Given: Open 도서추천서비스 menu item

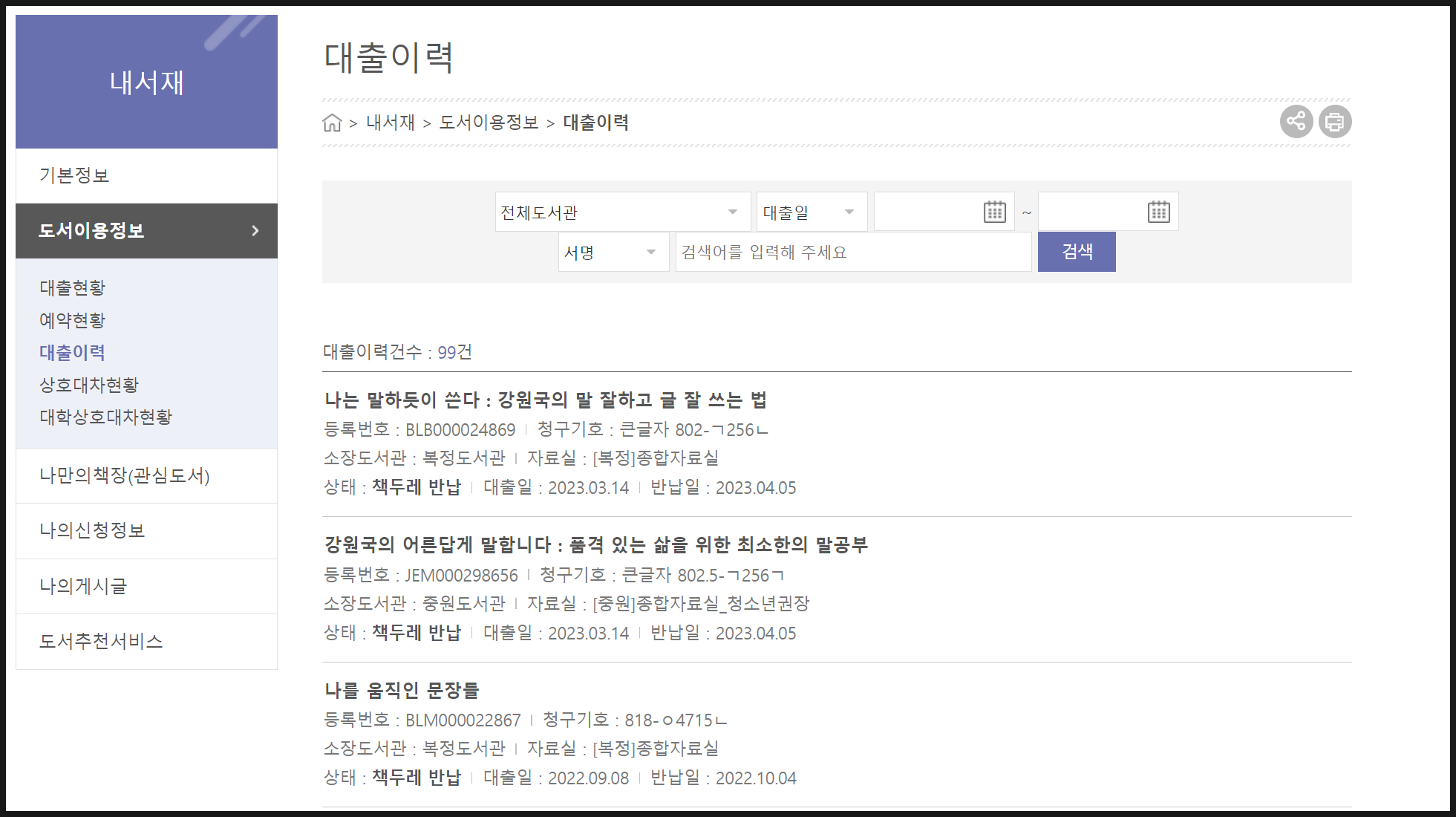Looking at the screenshot, I should point(101,641).
